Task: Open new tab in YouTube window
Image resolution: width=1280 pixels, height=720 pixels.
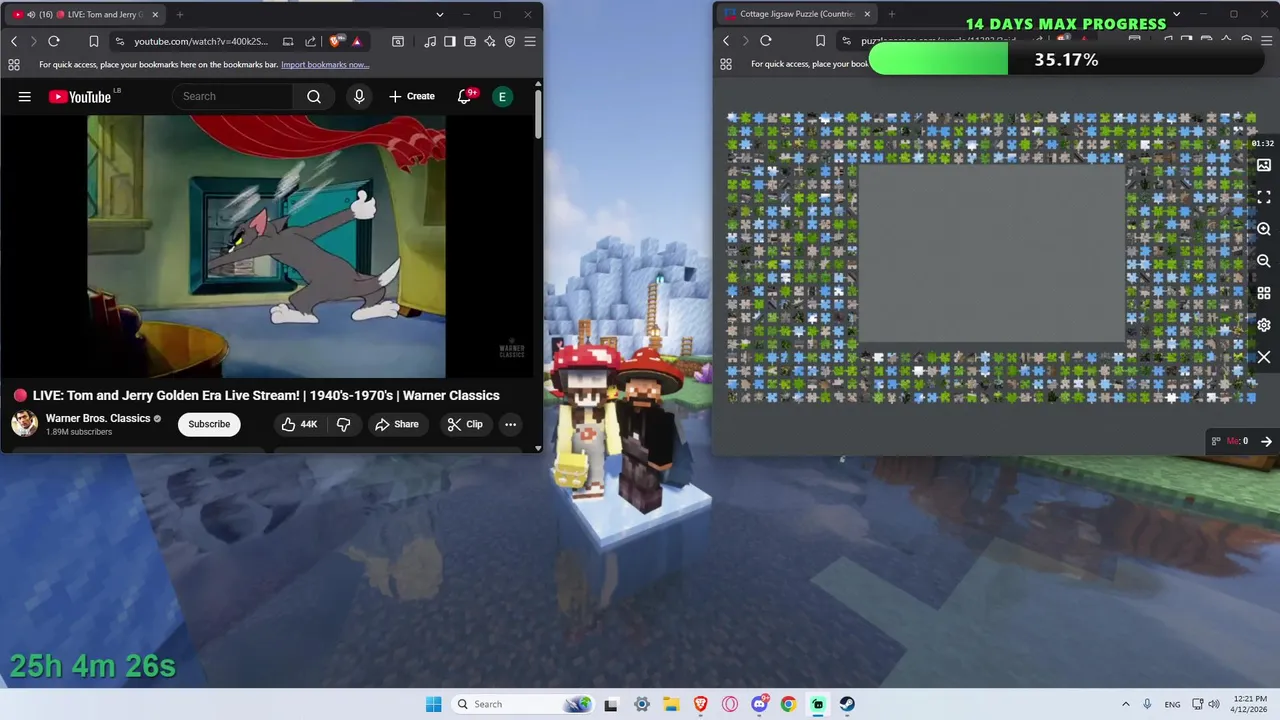Action: [x=180, y=14]
